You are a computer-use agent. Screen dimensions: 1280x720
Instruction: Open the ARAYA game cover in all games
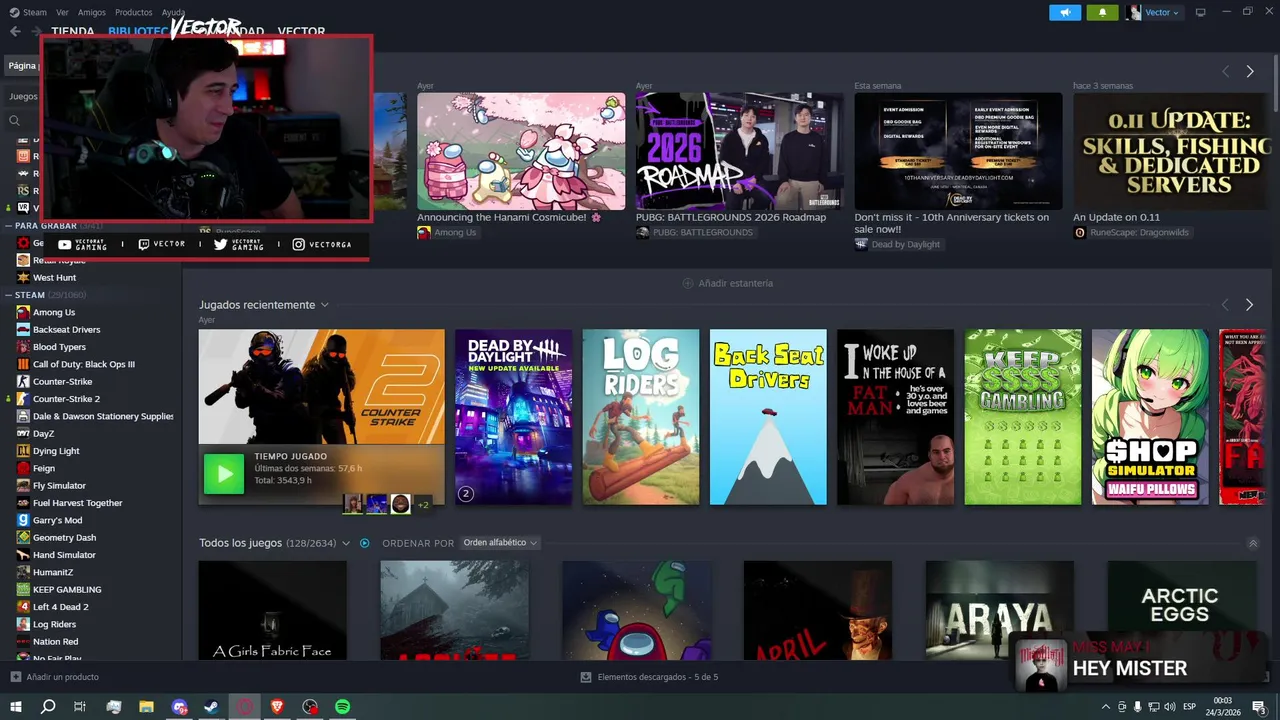pyautogui.click(x=1000, y=610)
